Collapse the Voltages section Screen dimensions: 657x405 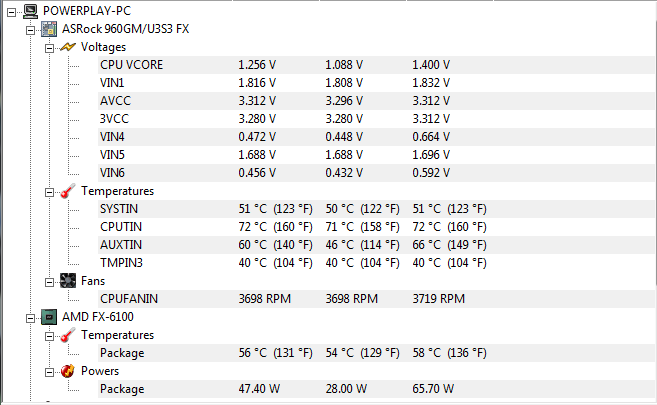click(49, 48)
